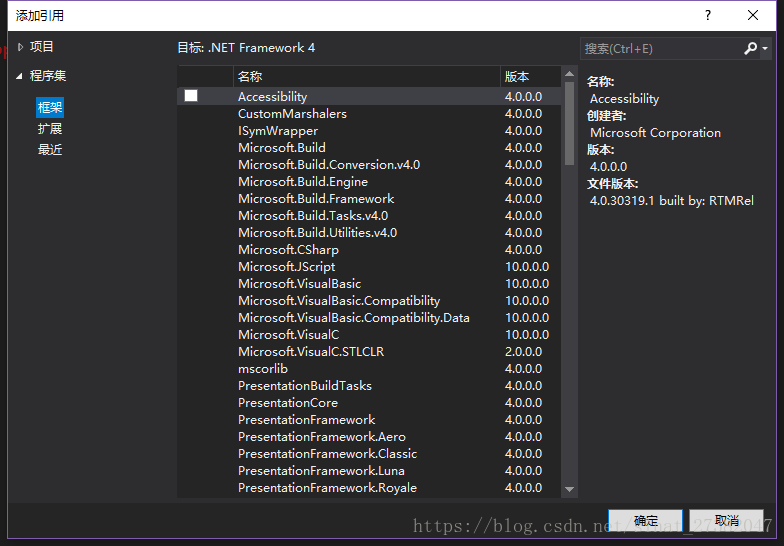Select PresentationFramework.Royale entry
This screenshot has width=784, height=546.
pos(369,488)
